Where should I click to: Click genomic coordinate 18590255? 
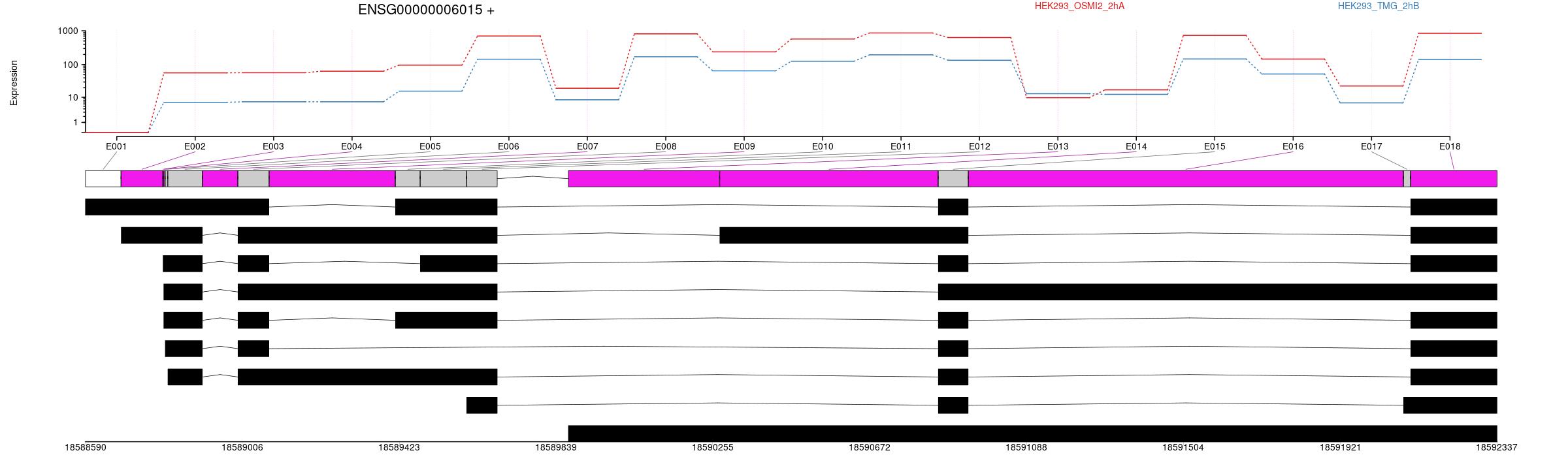(x=713, y=448)
